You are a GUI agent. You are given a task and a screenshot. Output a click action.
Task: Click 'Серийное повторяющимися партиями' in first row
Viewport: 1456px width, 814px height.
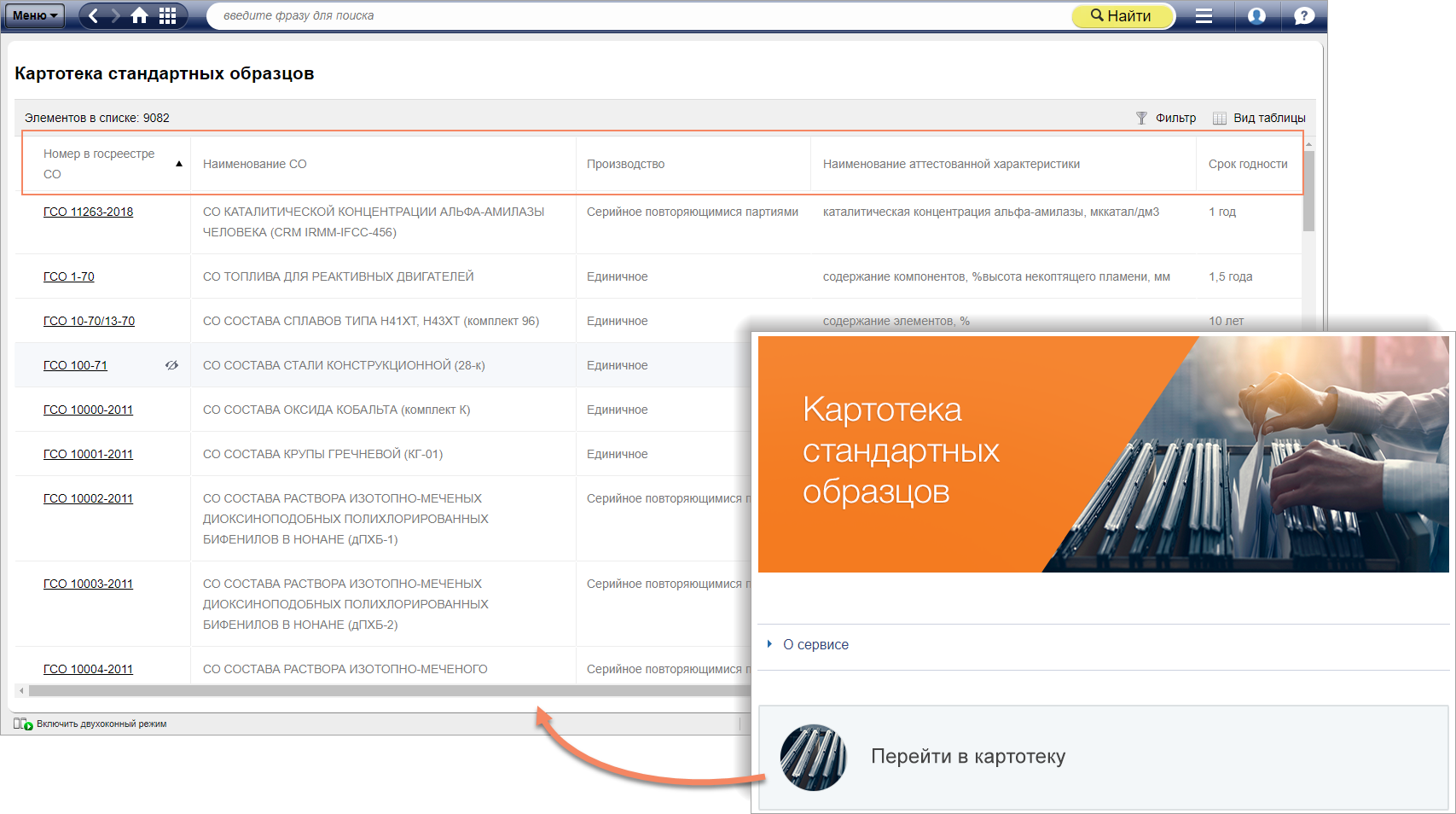coord(693,212)
